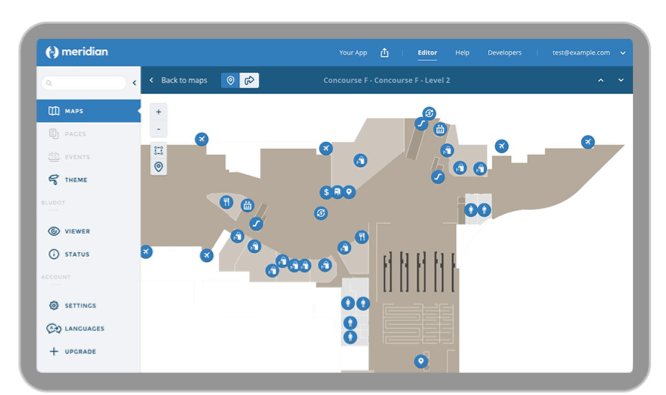This screenshot has height=395, width=666.
Task: Collapse the left sidebar with chevron
Action: click(134, 83)
